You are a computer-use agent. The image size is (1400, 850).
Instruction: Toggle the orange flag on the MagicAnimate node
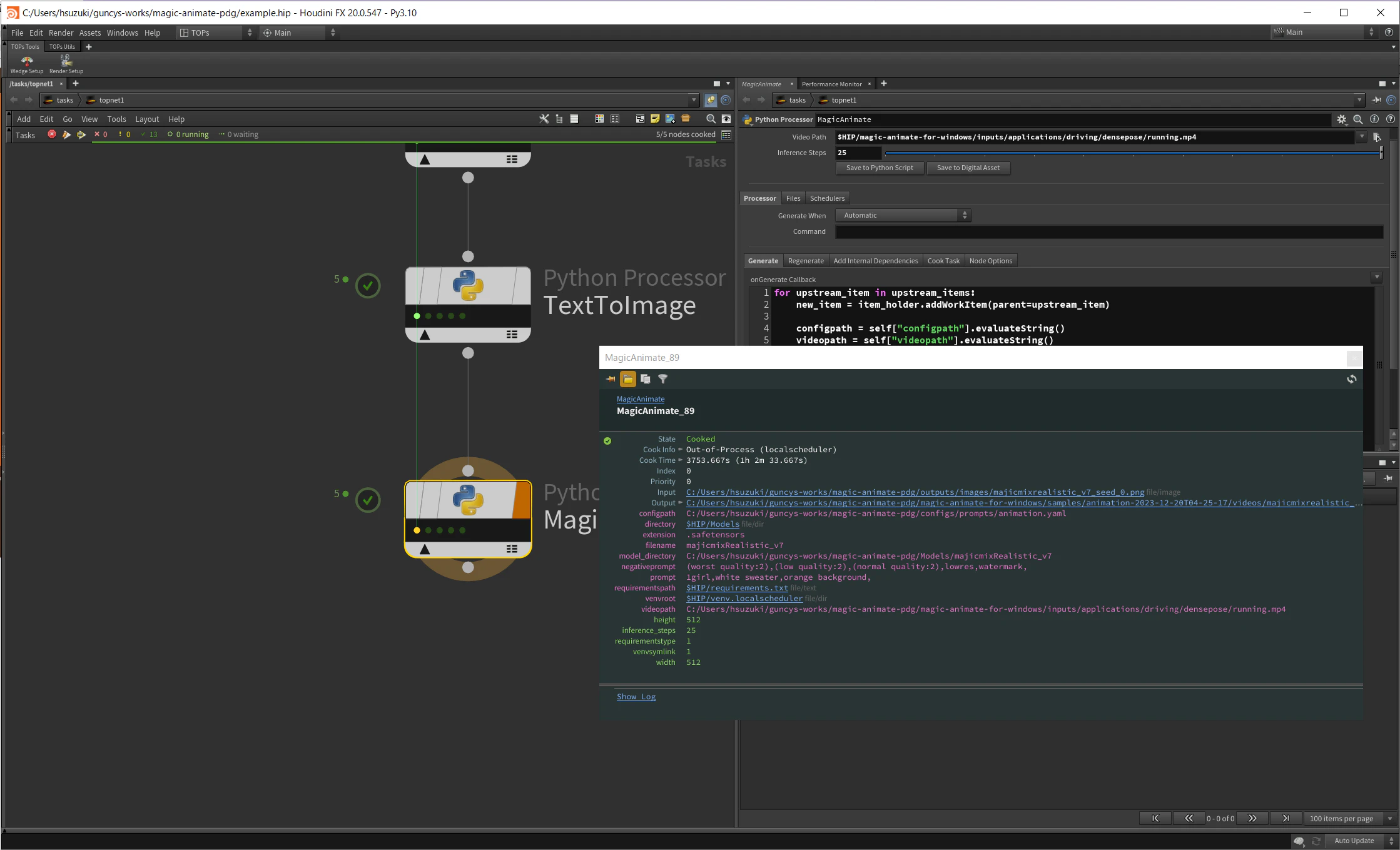click(522, 500)
